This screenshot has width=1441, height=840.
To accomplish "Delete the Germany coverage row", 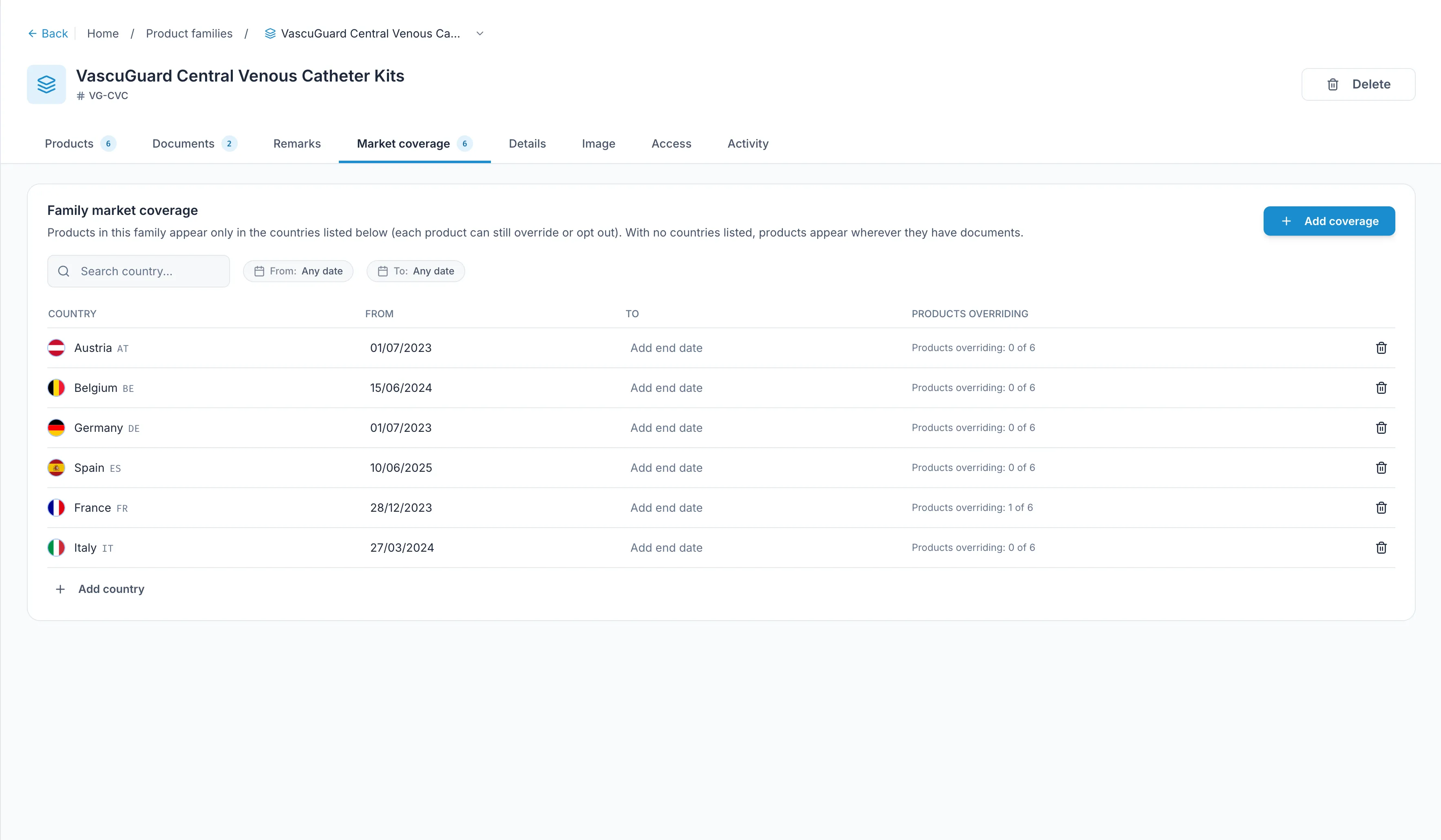I will pyautogui.click(x=1381, y=428).
